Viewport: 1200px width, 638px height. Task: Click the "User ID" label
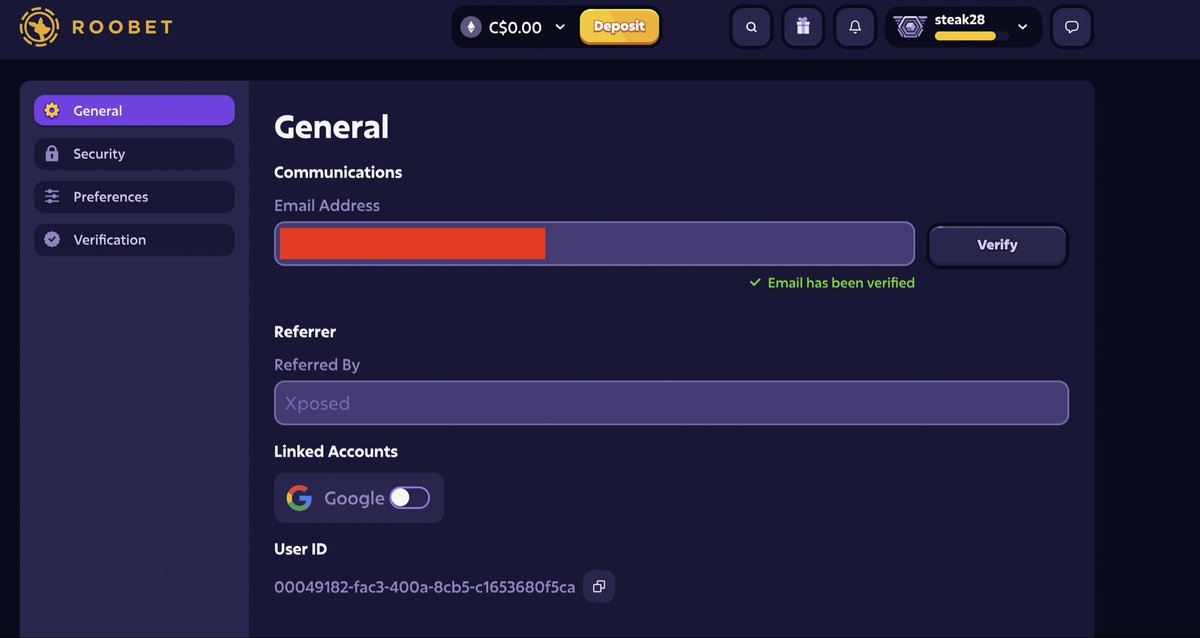(x=300, y=549)
